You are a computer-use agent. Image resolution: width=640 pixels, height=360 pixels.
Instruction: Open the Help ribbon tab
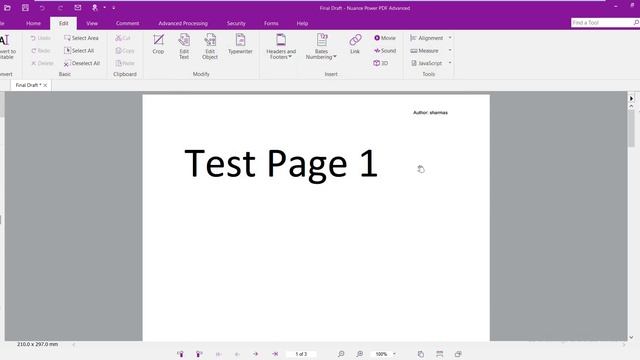[302, 23]
